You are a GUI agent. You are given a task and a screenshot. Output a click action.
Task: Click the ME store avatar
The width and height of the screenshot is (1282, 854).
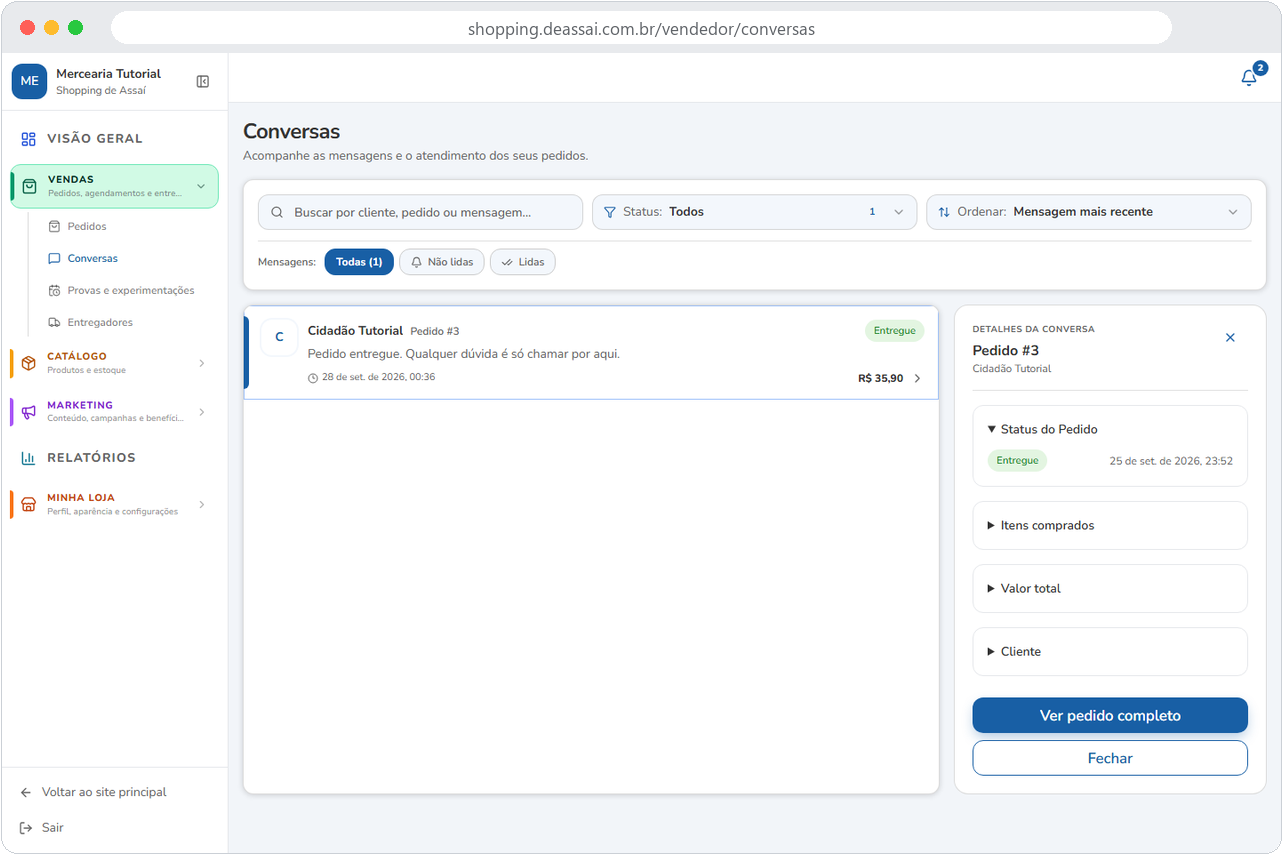(29, 81)
